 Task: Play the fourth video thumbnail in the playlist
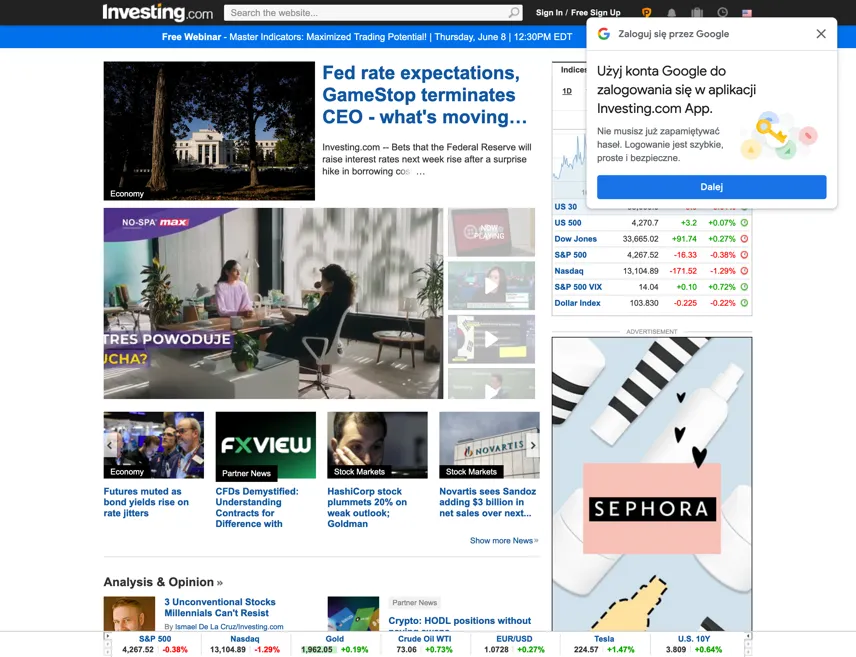[491, 384]
